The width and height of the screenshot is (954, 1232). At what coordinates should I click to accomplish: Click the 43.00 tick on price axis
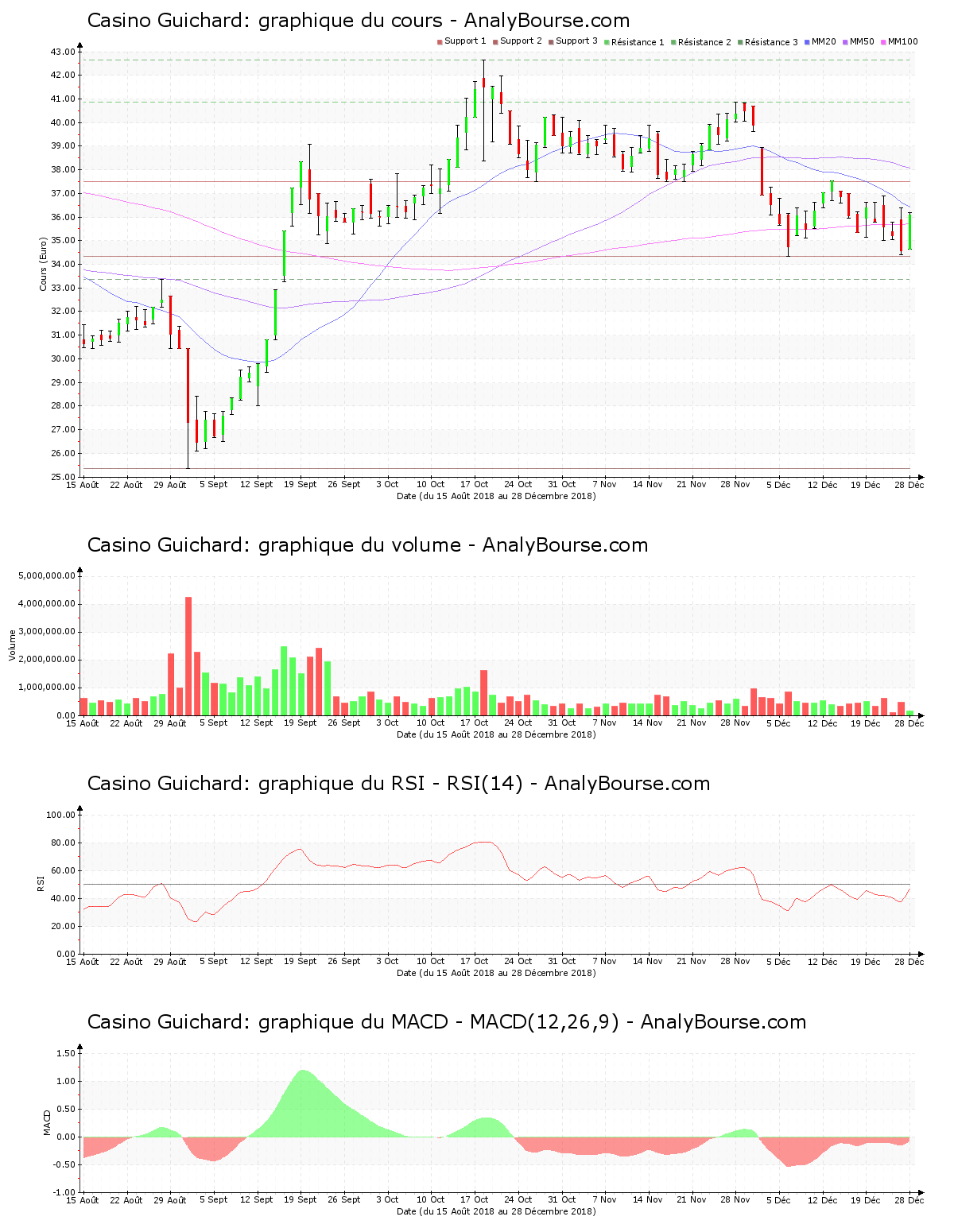63,52
